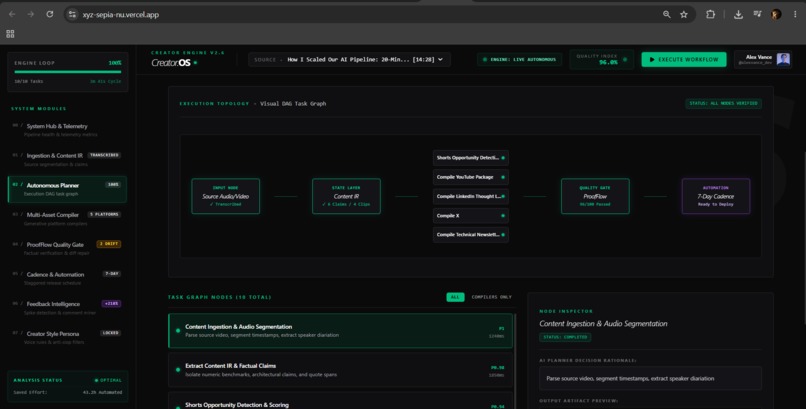Open Cadence & Automation module

(67, 278)
